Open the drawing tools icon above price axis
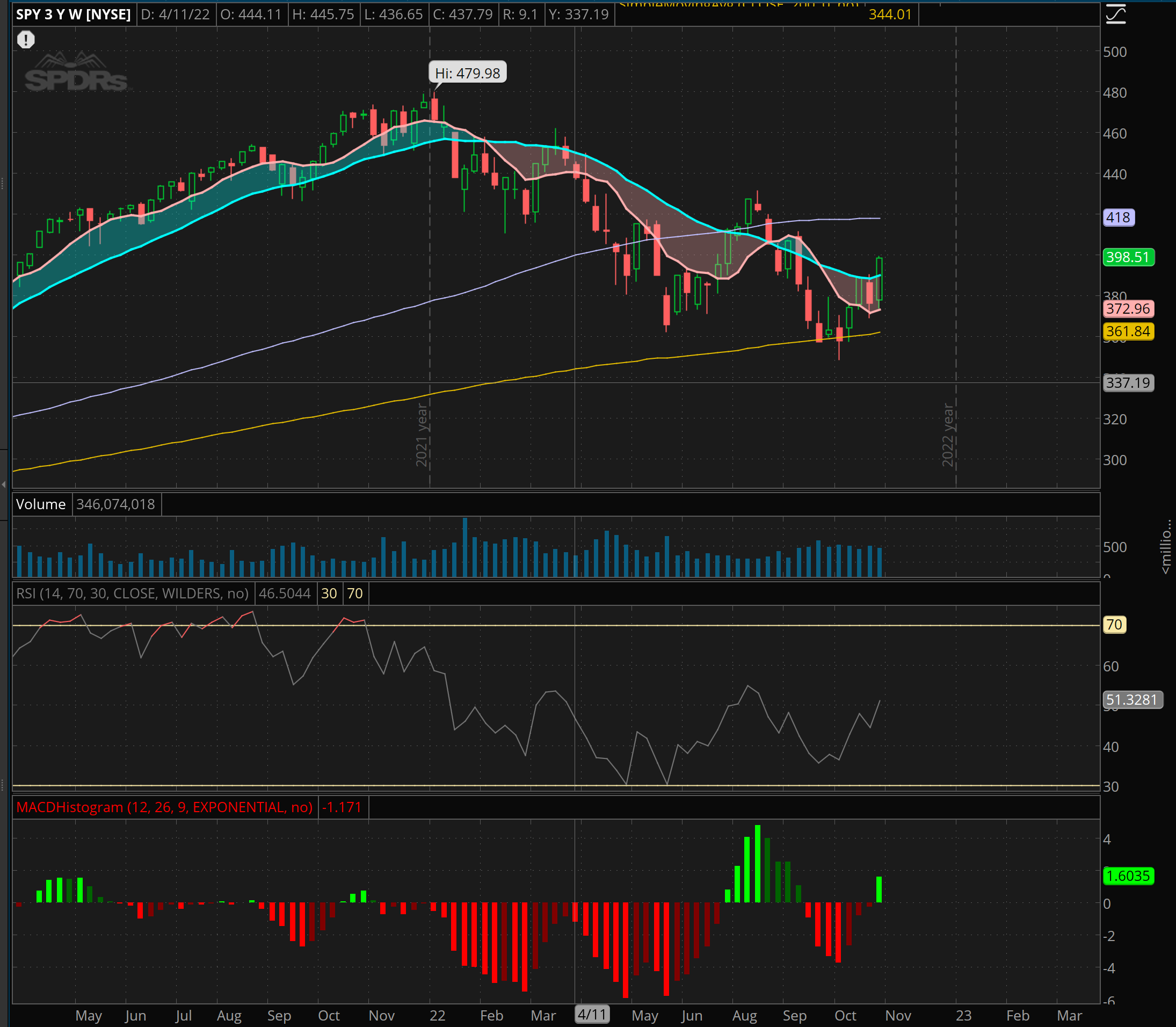The height and width of the screenshot is (1027, 1176). (1115, 14)
